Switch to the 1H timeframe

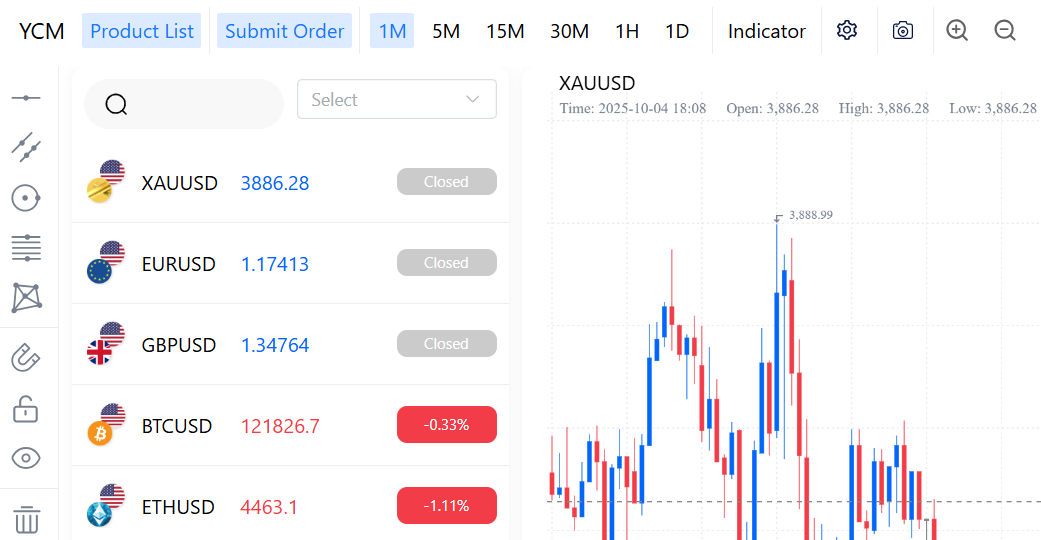[627, 31]
